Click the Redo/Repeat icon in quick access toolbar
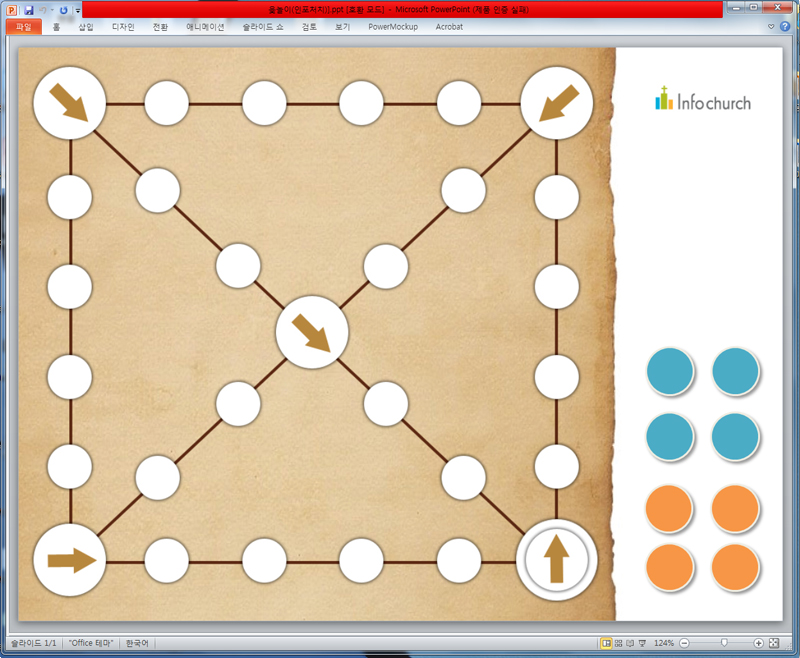This screenshot has width=800, height=658. pos(64,9)
